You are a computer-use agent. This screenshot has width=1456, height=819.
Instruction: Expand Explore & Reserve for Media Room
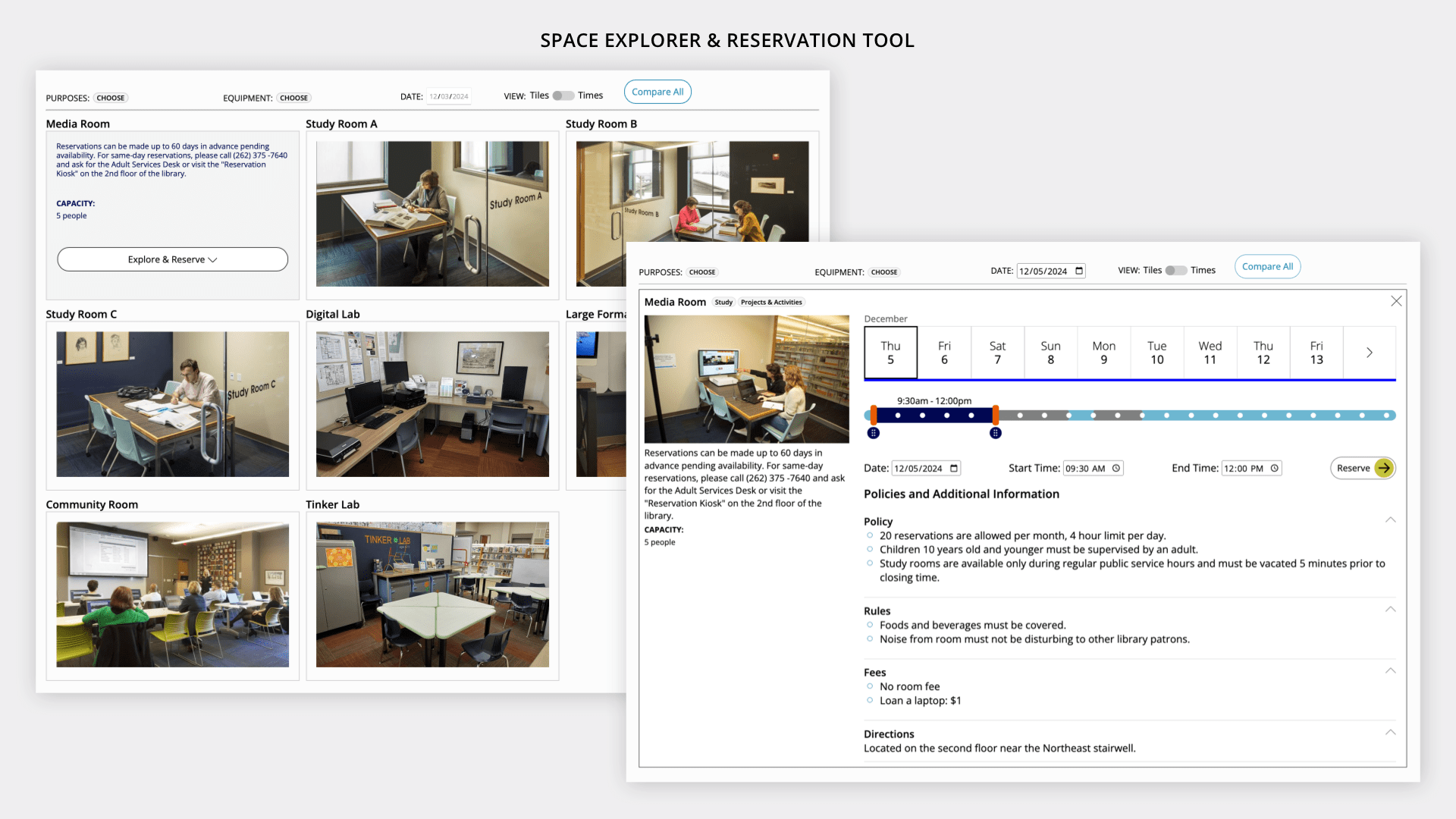pos(173,259)
